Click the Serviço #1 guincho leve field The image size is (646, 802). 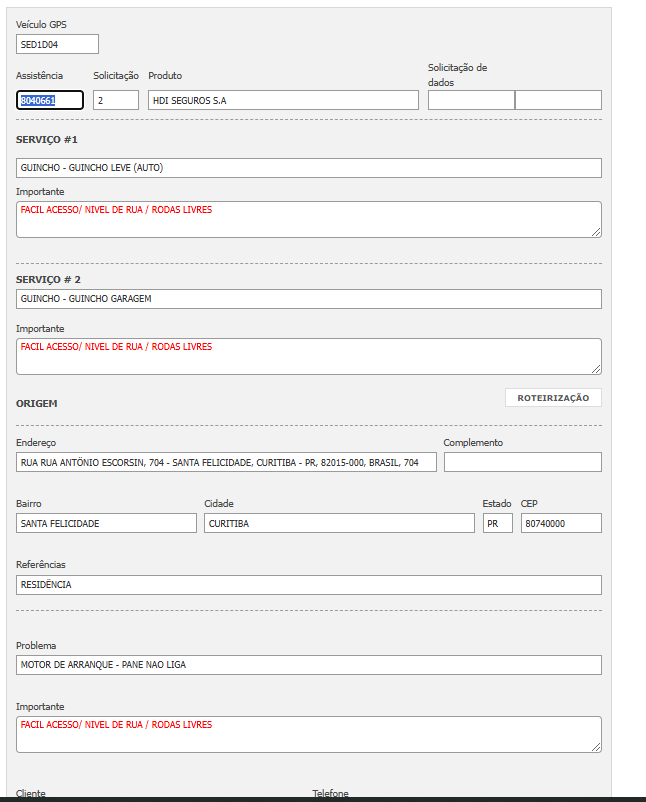(309, 168)
